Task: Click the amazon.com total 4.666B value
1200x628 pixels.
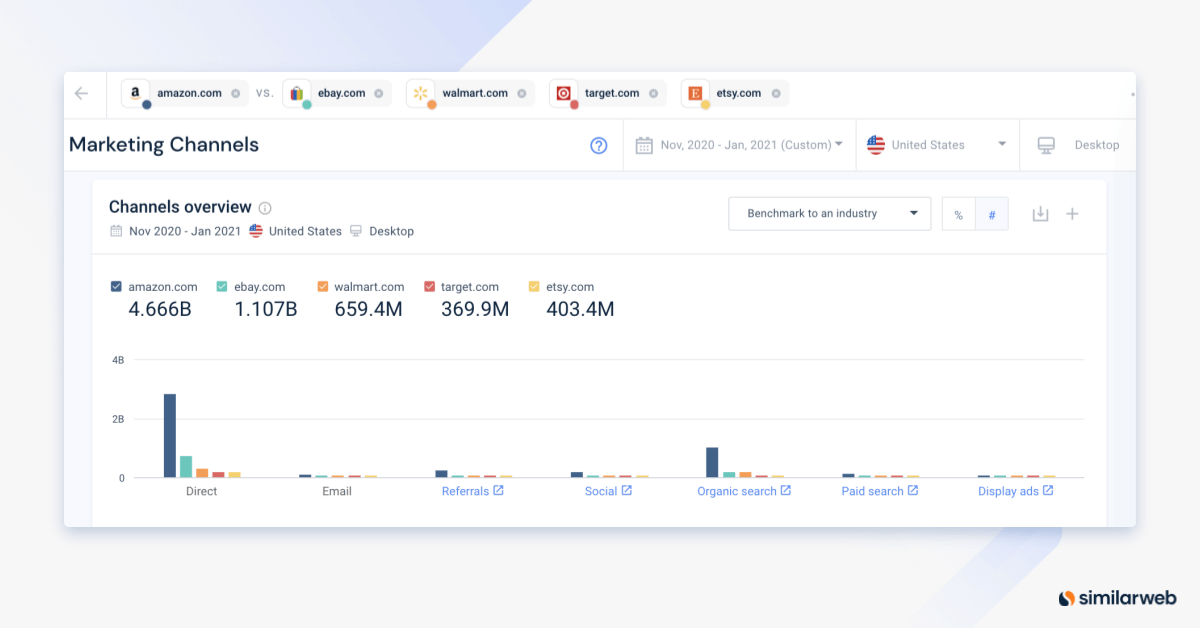Action: 160,309
